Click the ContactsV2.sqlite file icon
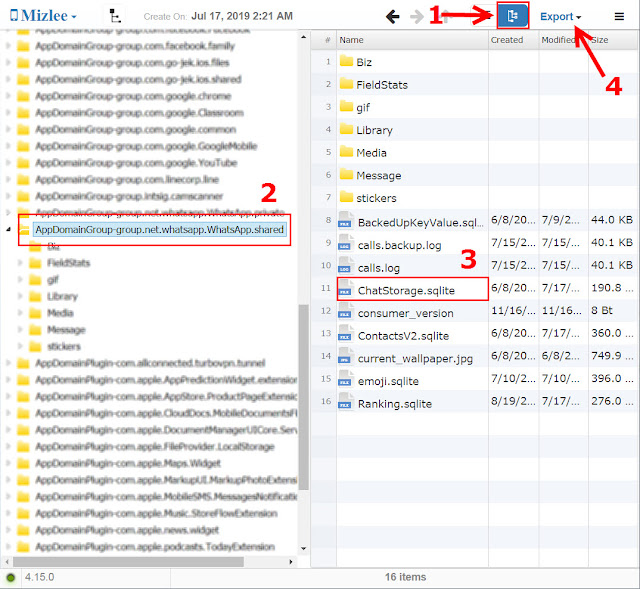The image size is (640, 589). pyautogui.click(x=345, y=334)
